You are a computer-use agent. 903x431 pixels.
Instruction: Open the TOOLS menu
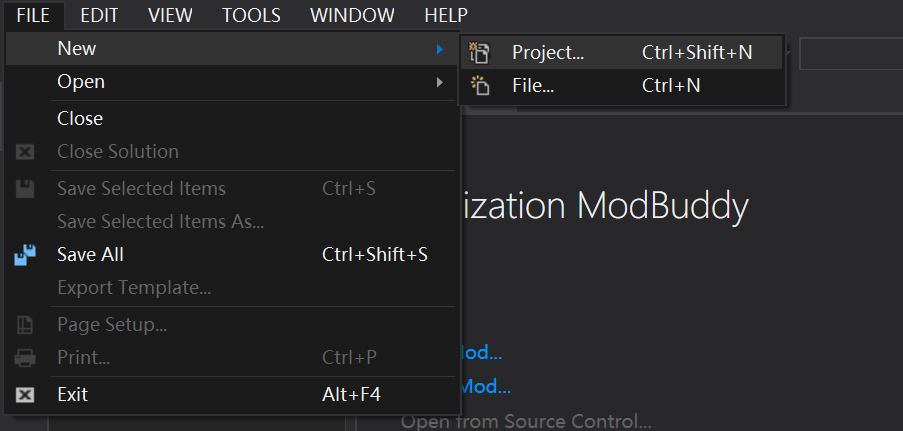tap(251, 15)
